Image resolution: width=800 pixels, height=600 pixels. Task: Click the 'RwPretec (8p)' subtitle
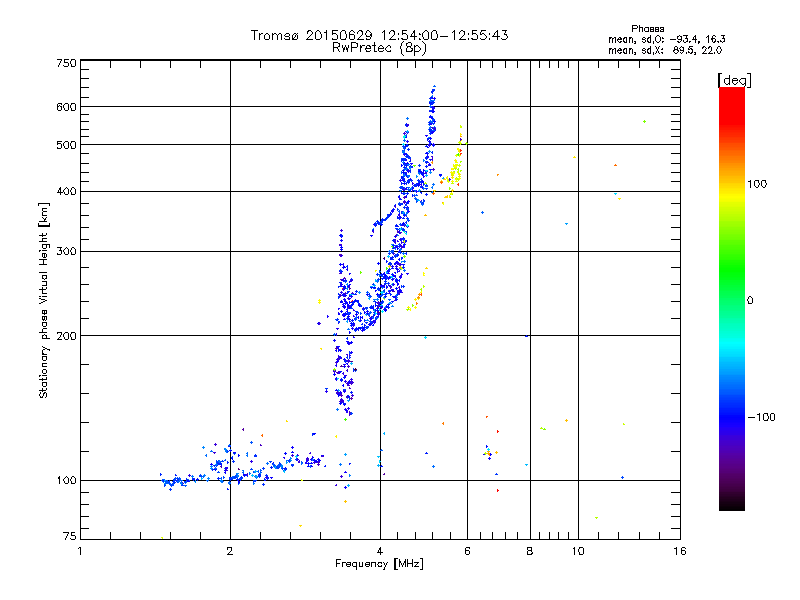tap(379, 48)
